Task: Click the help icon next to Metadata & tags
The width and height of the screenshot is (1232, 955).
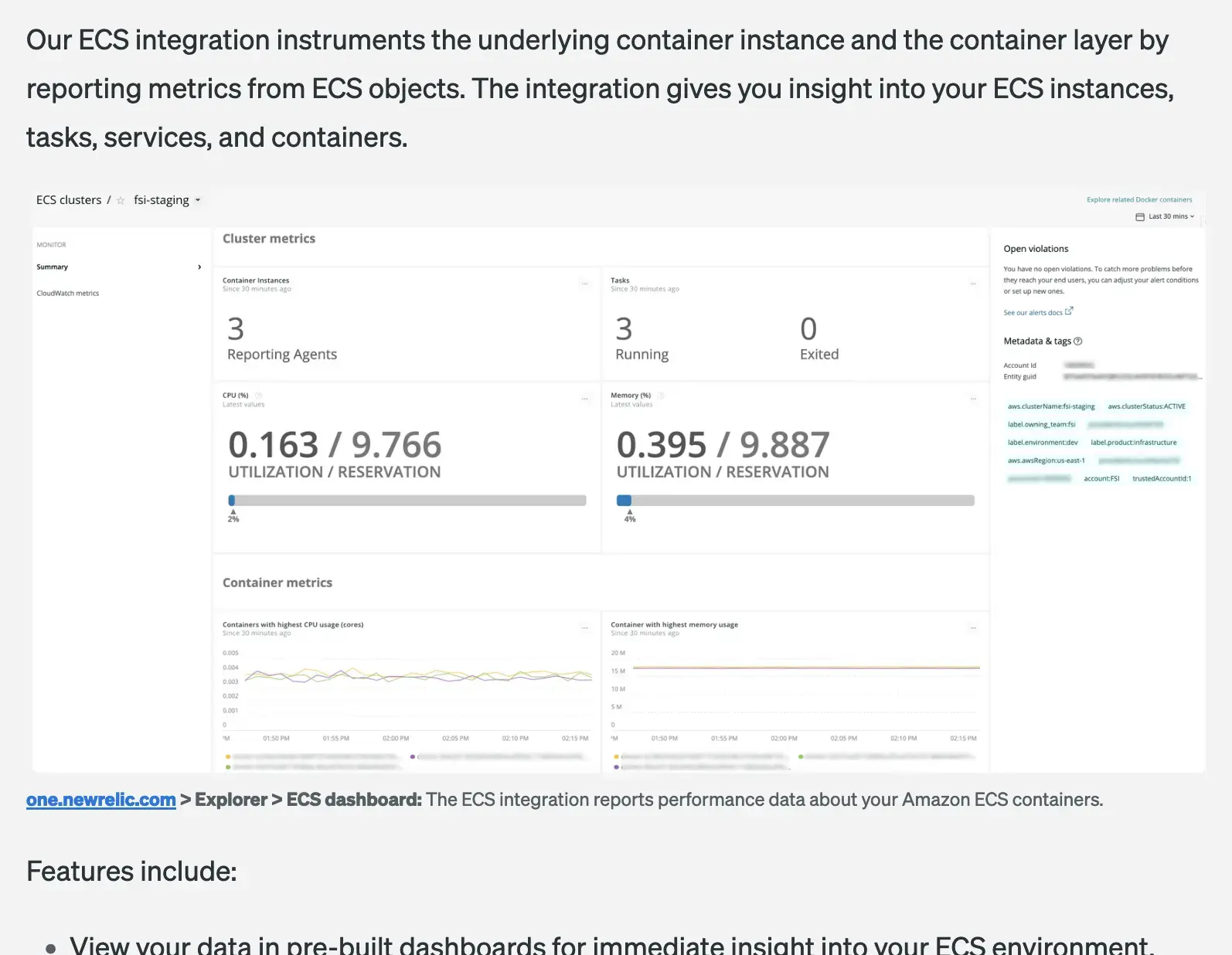Action: [x=1078, y=342]
